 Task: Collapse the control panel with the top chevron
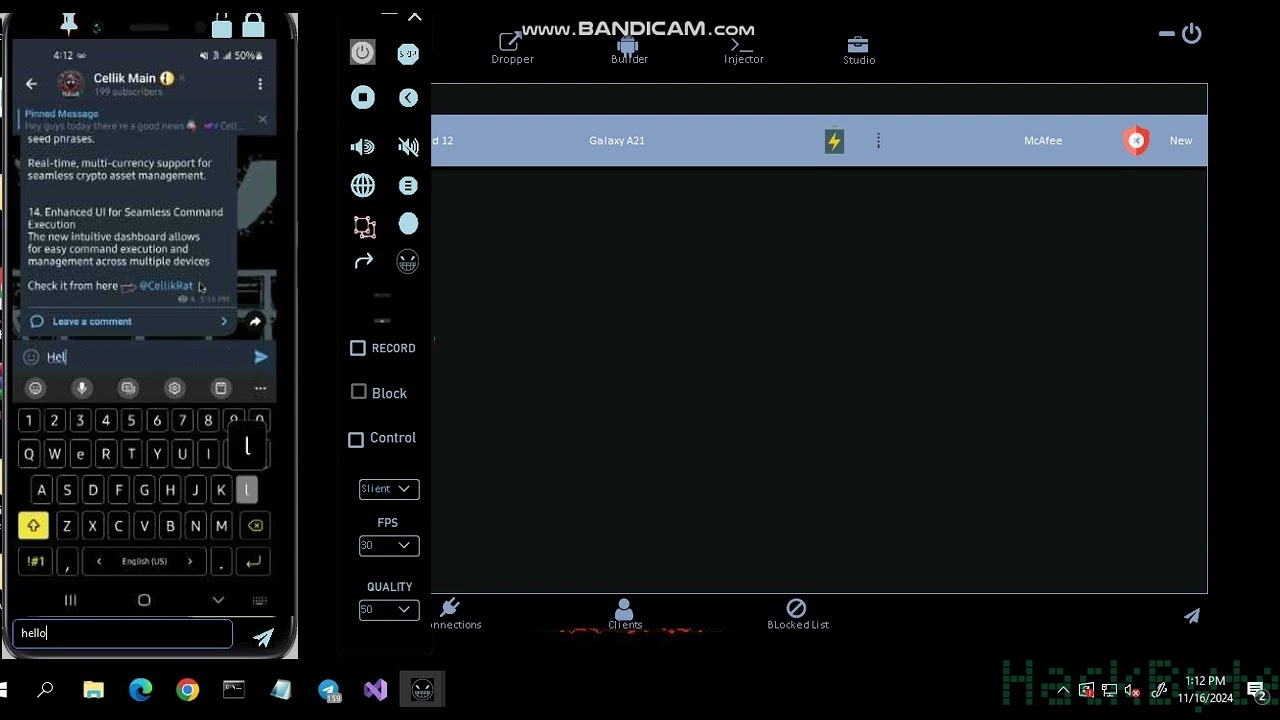point(415,17)
